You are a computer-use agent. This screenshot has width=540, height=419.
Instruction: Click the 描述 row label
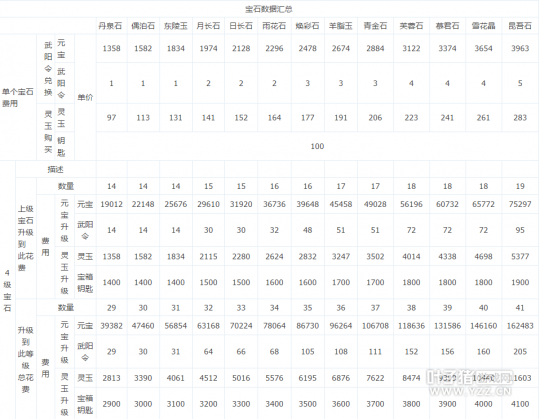click(55, 169)
